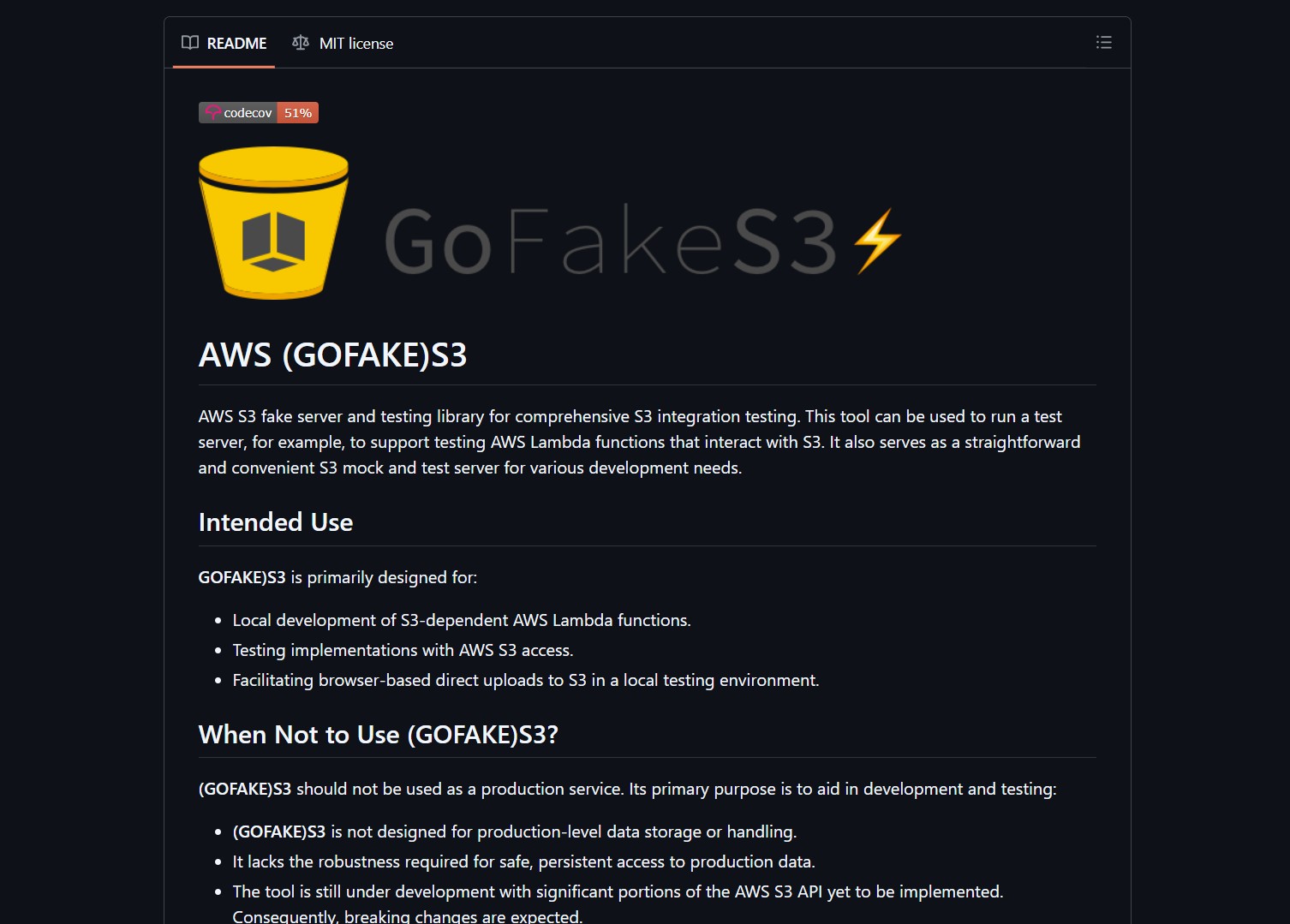Image resolution: width=1290 pixels, height=924 pixels.
Task: Click the 51% coverage value on the badge
Action: [x=297, y=112]
